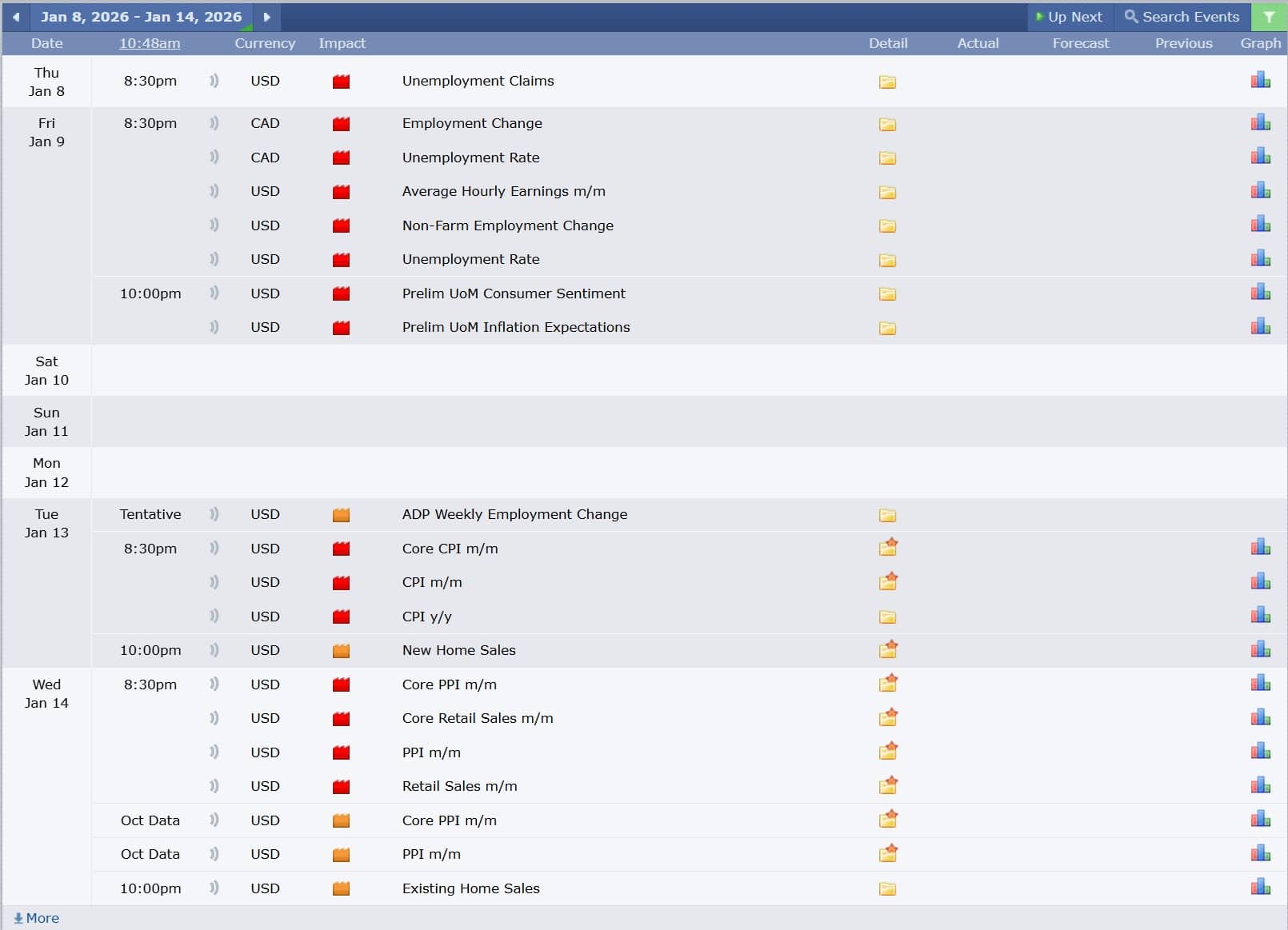Go to previous week with left arrow
This screenshot has height=930, width=1288.
pyautogui.click(x=16, y=17)
